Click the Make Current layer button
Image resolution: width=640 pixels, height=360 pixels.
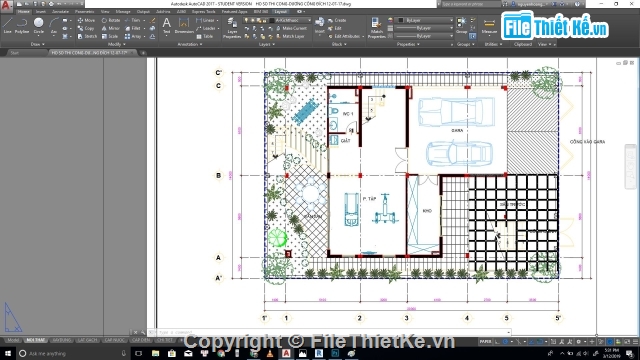click(x=291, y=28)
